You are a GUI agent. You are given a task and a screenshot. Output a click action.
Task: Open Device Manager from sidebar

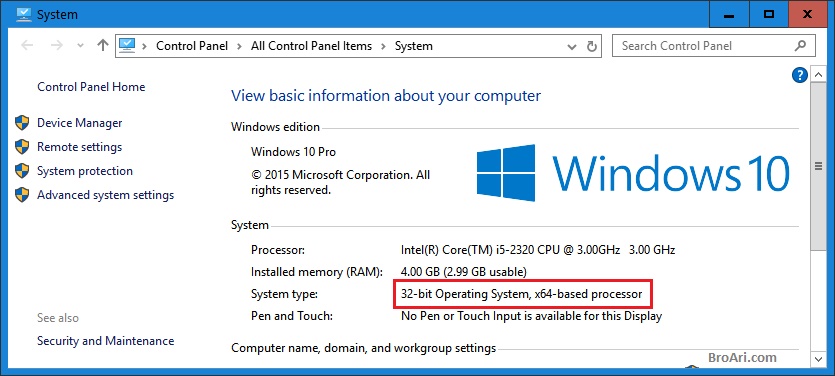(79, 123)
